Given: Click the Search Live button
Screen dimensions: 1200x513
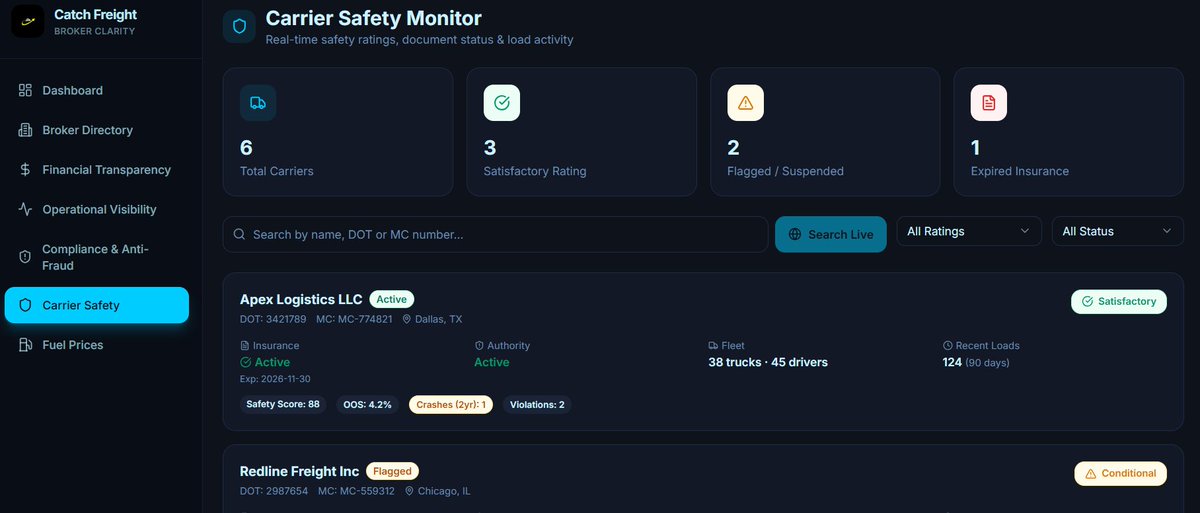Looking at the screenshot, I should click(x=830, y=234).
